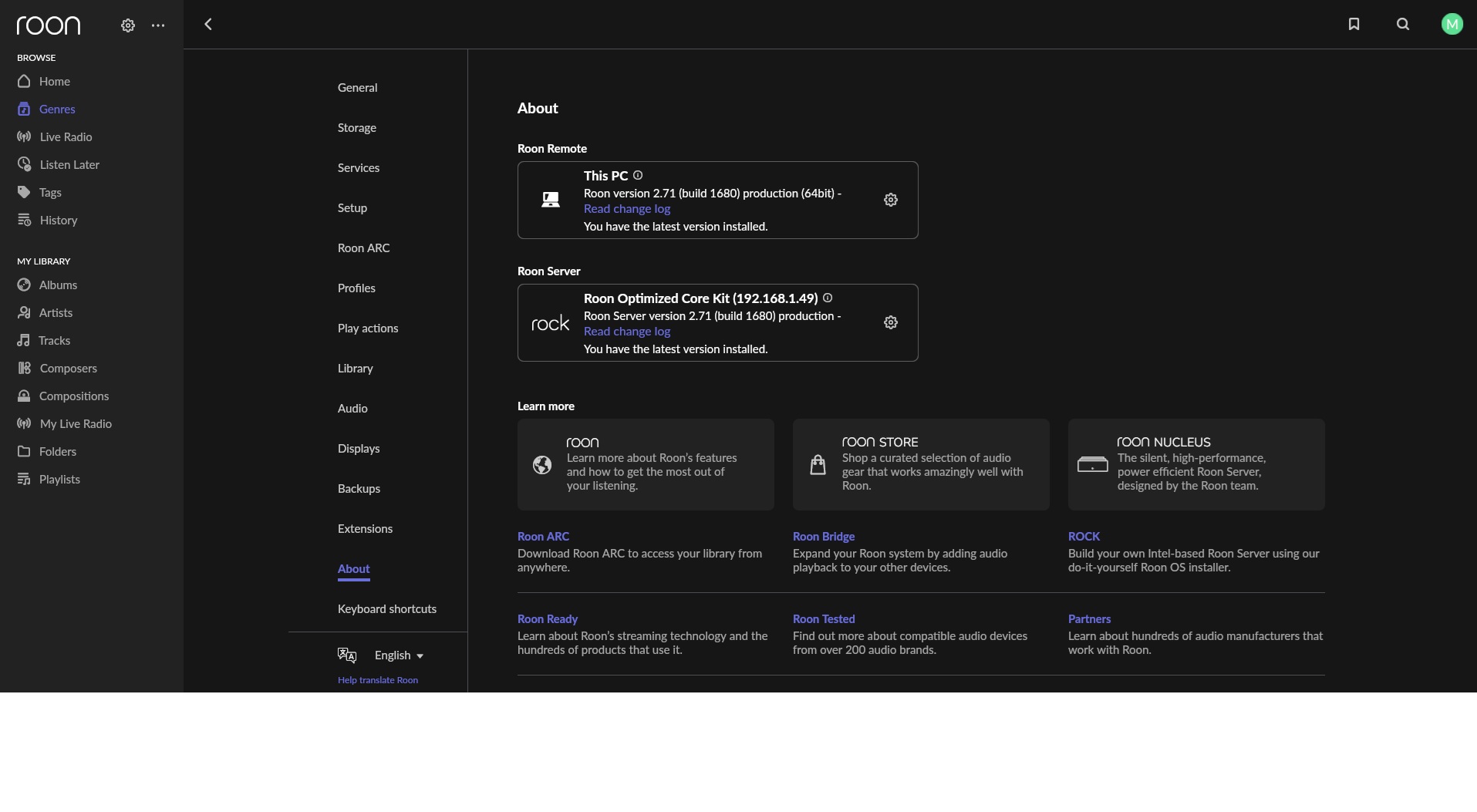Image resolution: width=1477 pixels, height=812 pixels.
Task: Show the Profiles settings tab
Action: pyautogui.click(x=356, y=288)
